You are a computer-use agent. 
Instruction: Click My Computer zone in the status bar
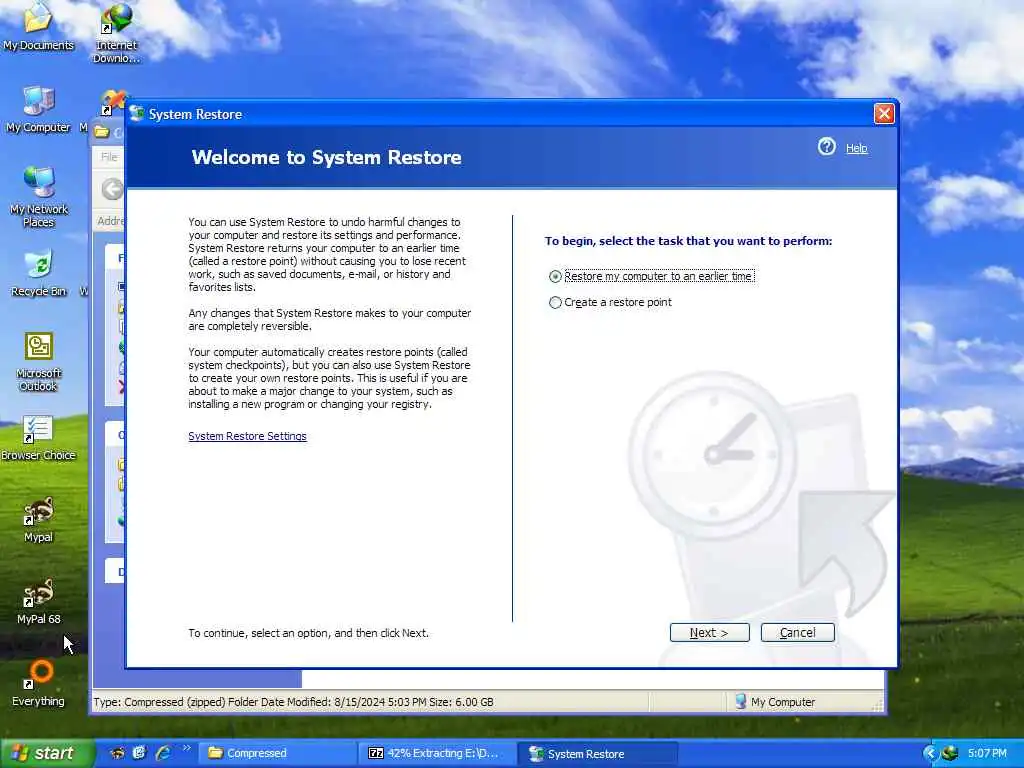click(x=775, y=702)
